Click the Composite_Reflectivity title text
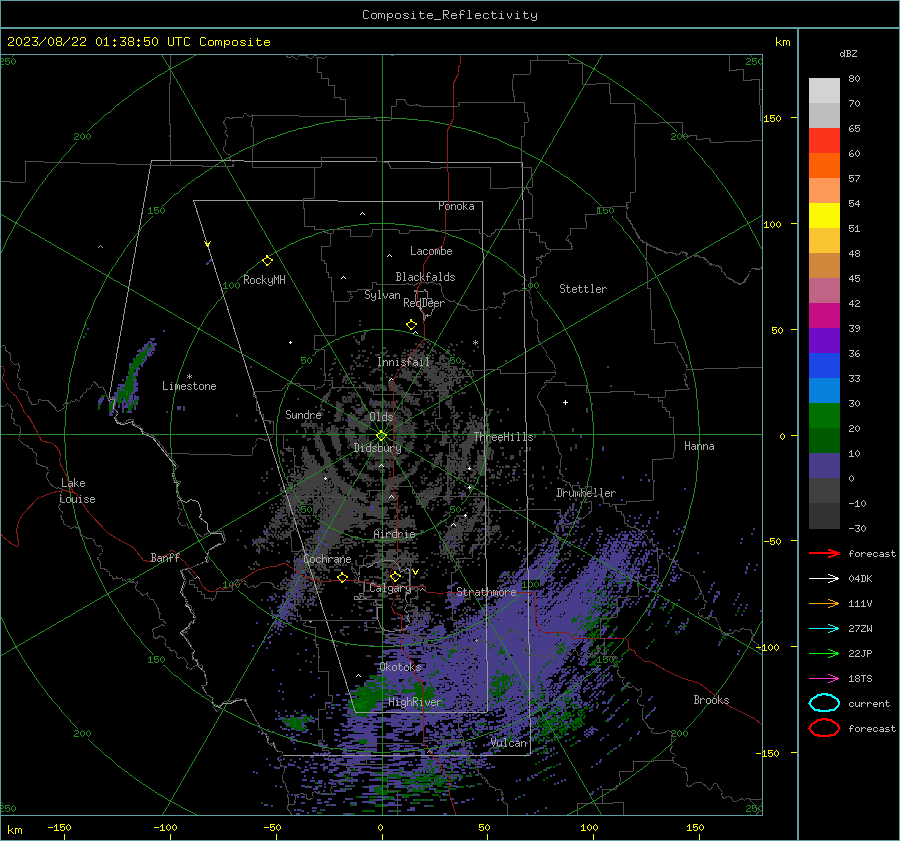 tap(450, 15)
